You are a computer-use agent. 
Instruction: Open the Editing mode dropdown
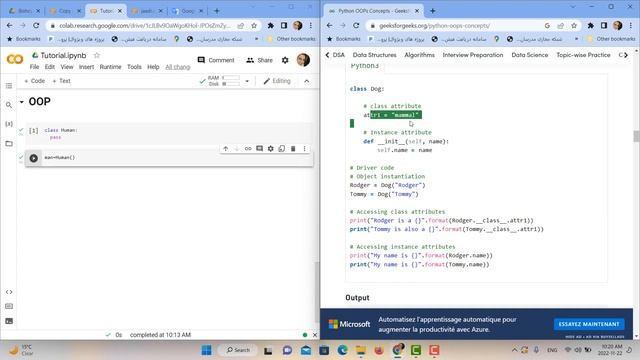[277, 81]
